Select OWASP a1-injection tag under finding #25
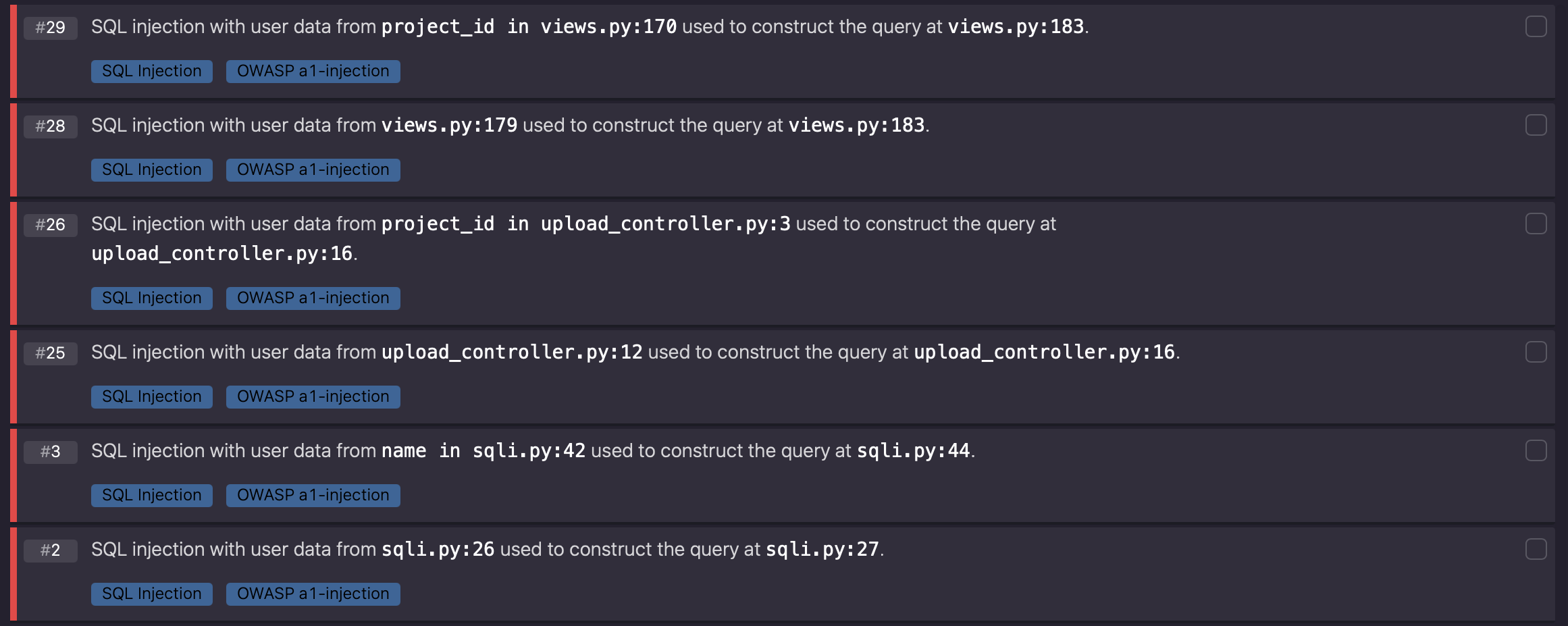Screen dimensions: 1568x626 313,396
